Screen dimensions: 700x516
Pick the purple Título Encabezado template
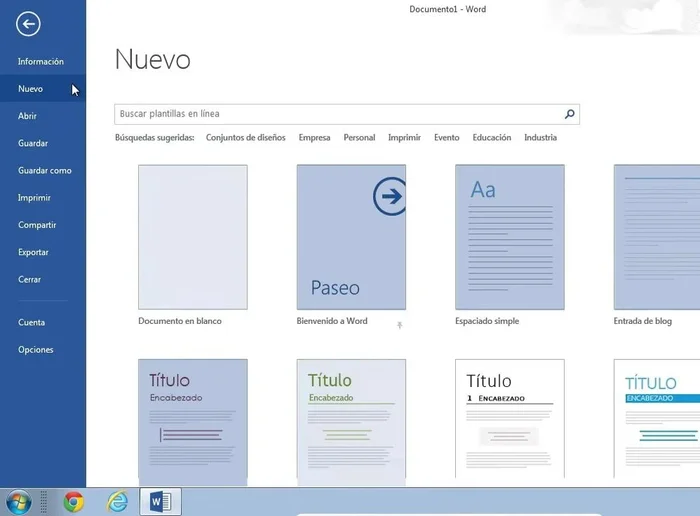(x=193, y=422)
